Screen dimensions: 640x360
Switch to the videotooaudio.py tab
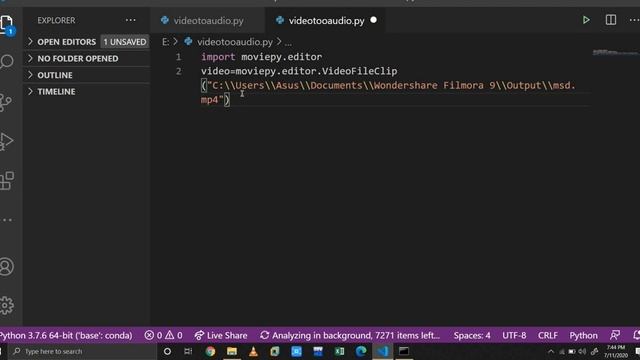click(325, 20)
